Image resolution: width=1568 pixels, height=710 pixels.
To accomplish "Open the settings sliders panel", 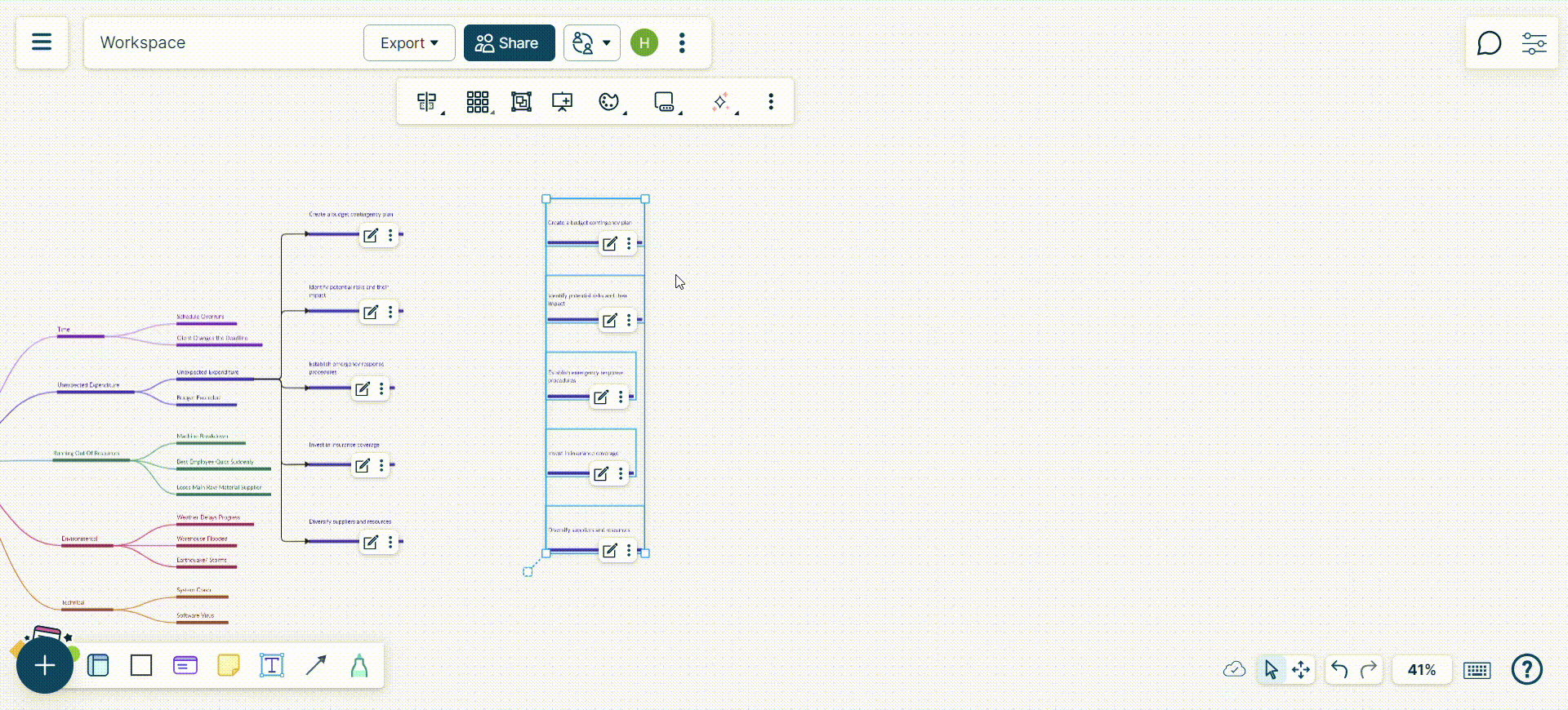I will [1534, 43].
